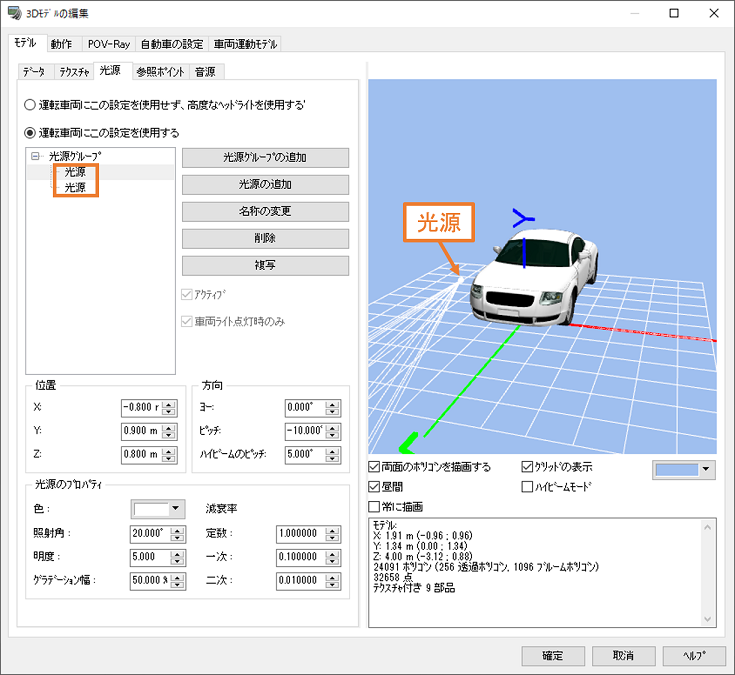Screen dimensions: 735x675
Task: Decrease the Y position spinner value
Action: (168, 435)
